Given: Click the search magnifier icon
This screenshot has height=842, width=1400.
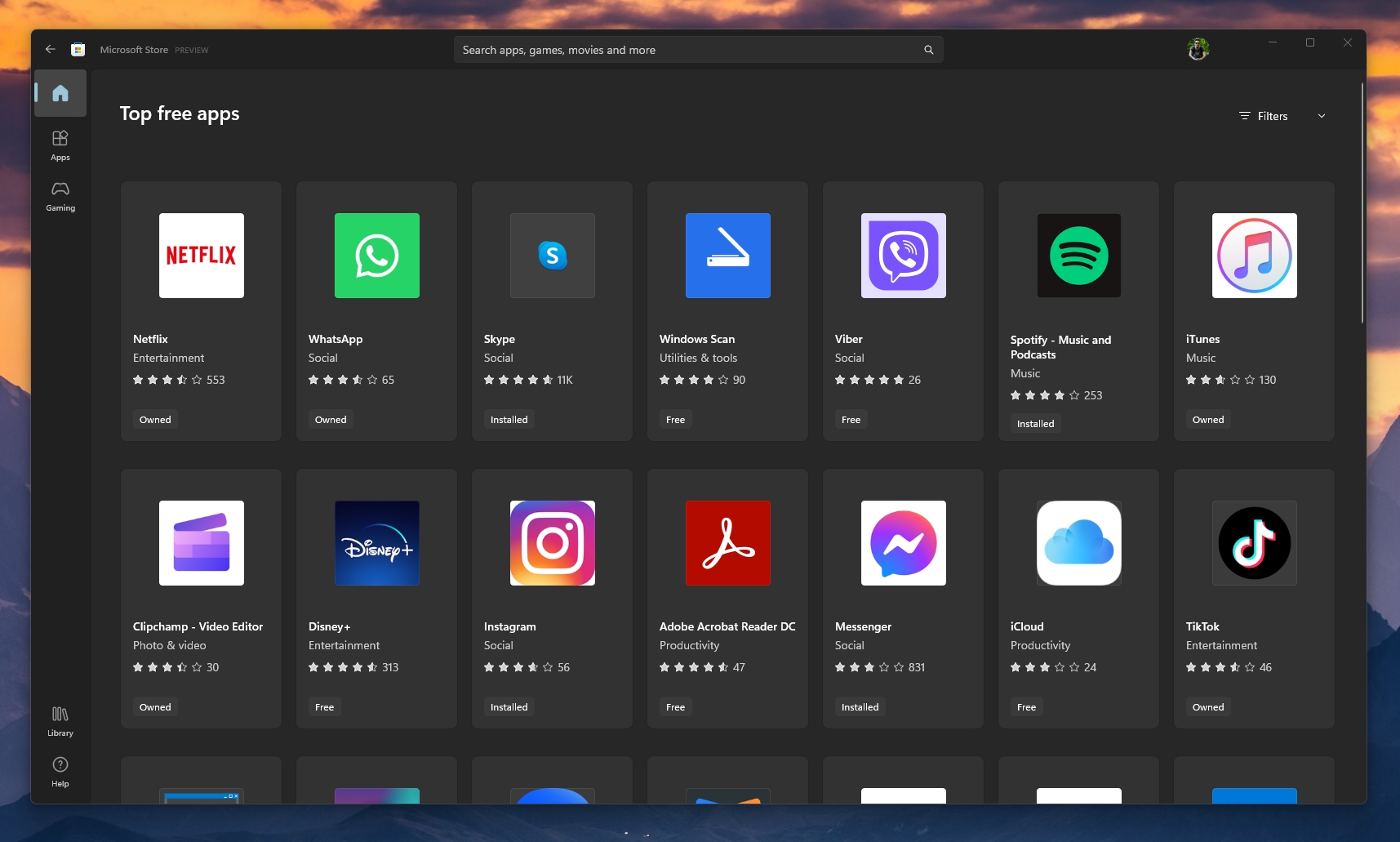Looking at the screenshot, I should click(928, 49).
